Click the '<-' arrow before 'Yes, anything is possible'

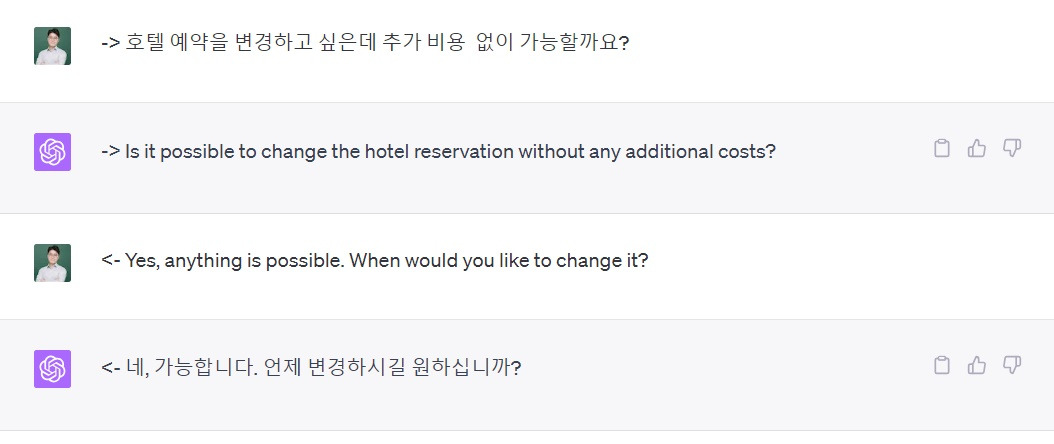coord(111,261)
